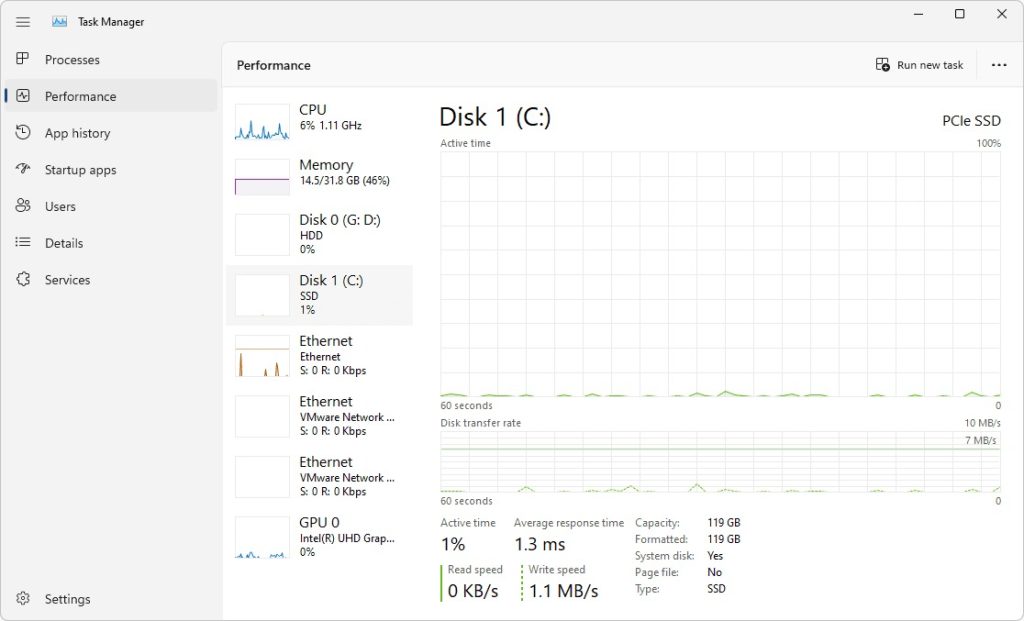Open the Processes page icon
1024x621 pixels.
(23, 59)
